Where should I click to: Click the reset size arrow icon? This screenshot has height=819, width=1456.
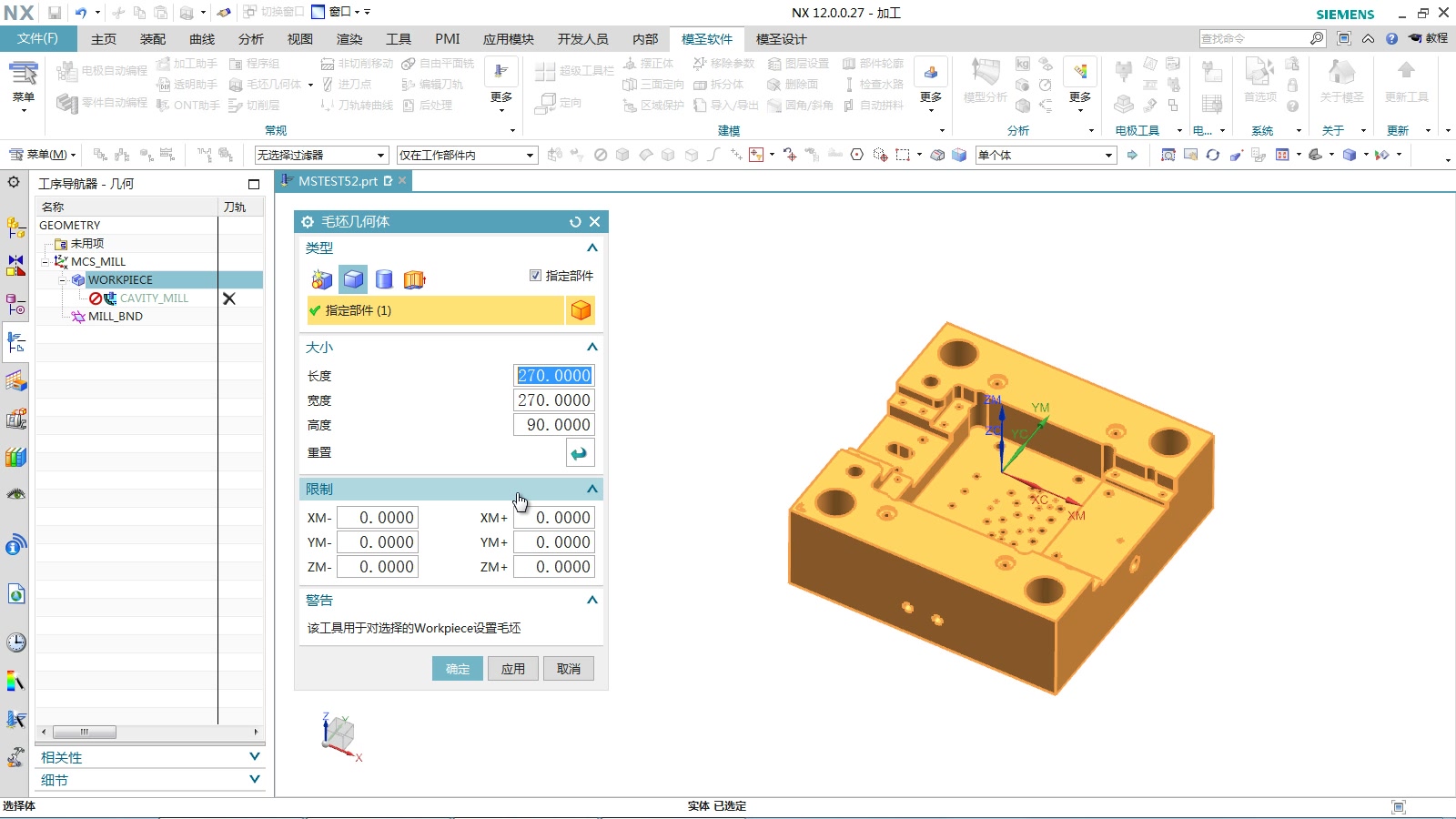coord(580,453)
